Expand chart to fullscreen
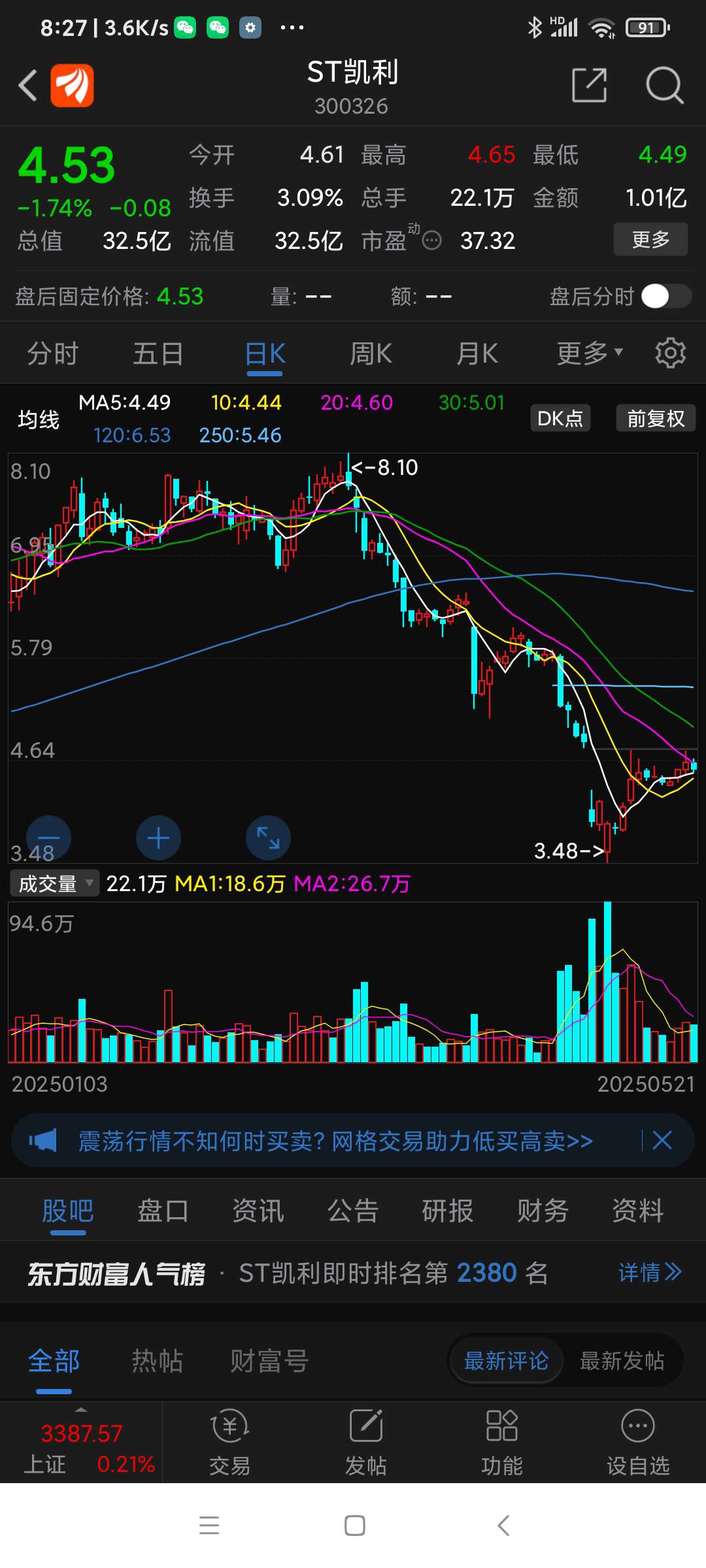706x1568 pixels. (268, 838)
